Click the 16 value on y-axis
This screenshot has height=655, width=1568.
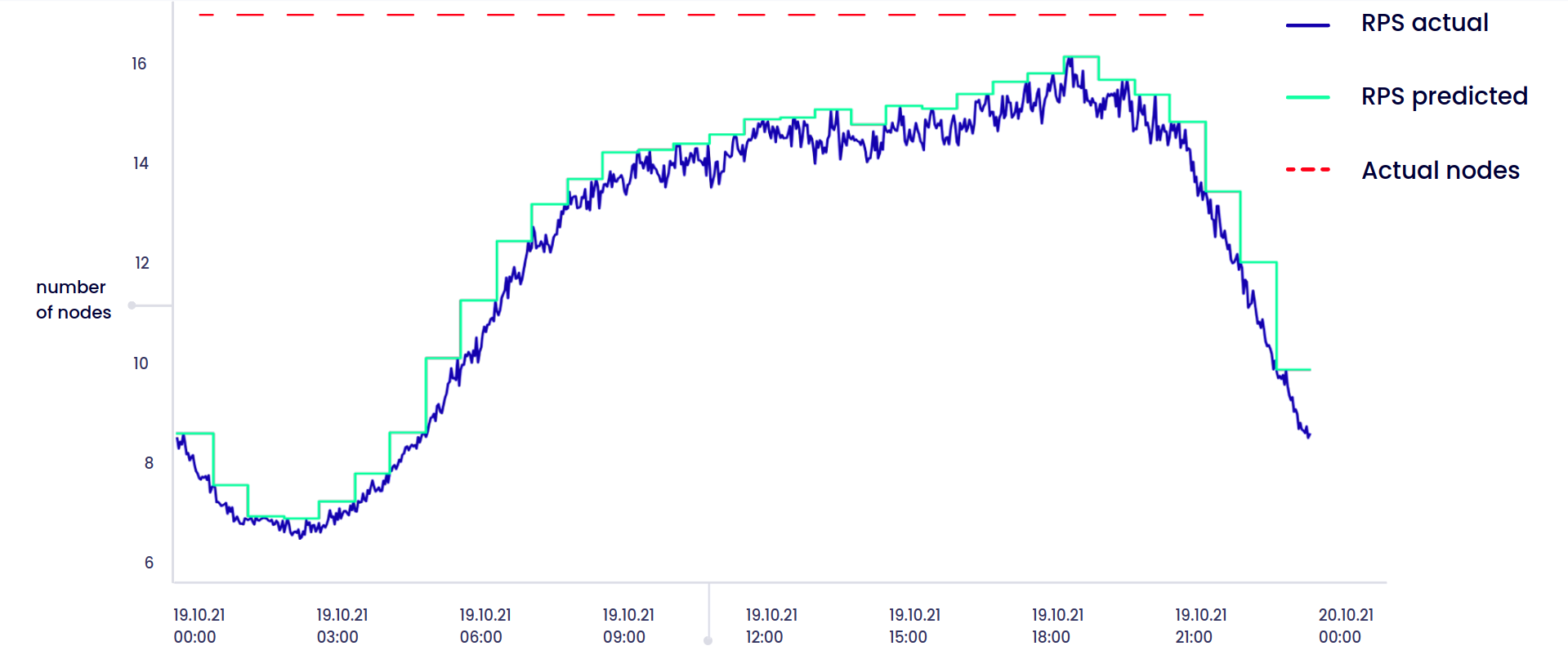tap(139, 64)
